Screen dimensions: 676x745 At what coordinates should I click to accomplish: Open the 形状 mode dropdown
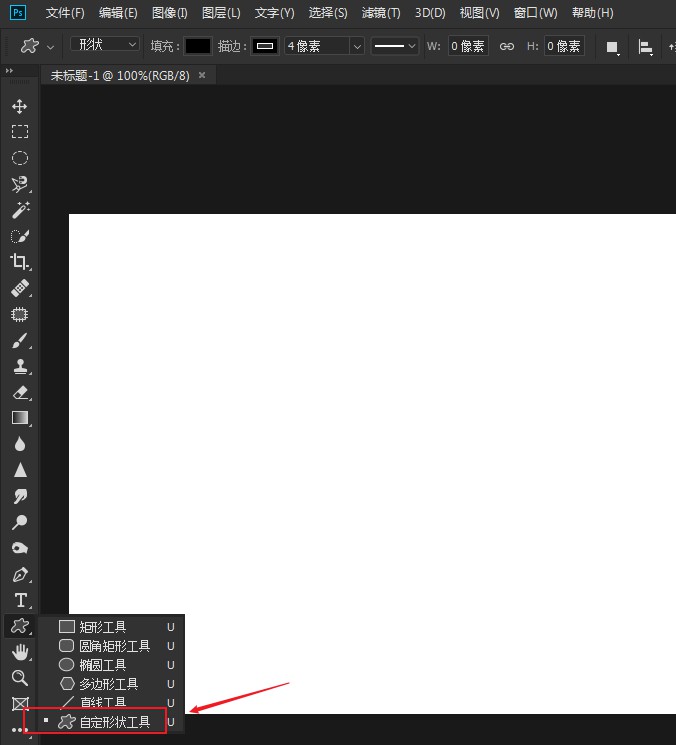105,44
